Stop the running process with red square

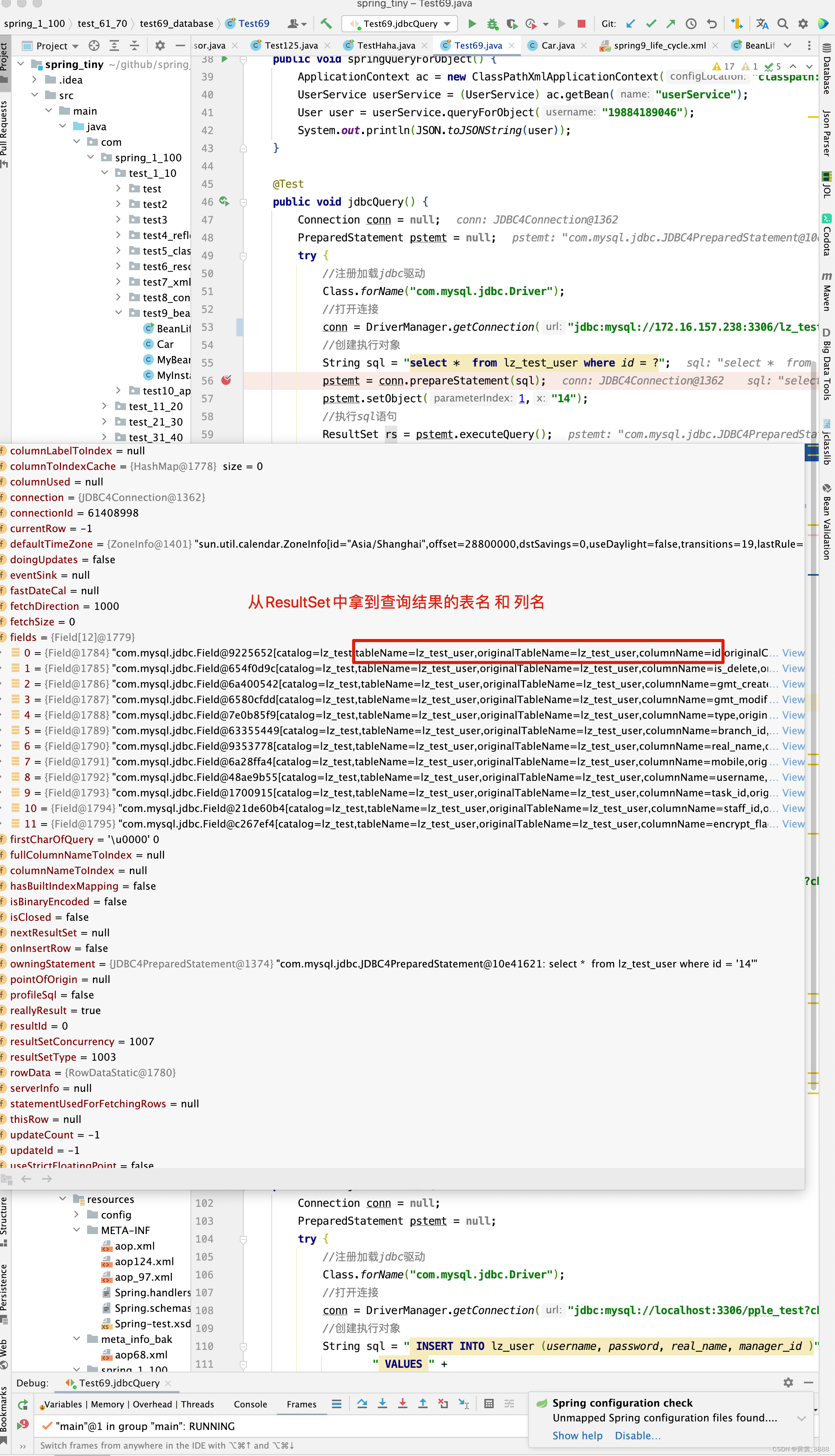click(581, 23)
